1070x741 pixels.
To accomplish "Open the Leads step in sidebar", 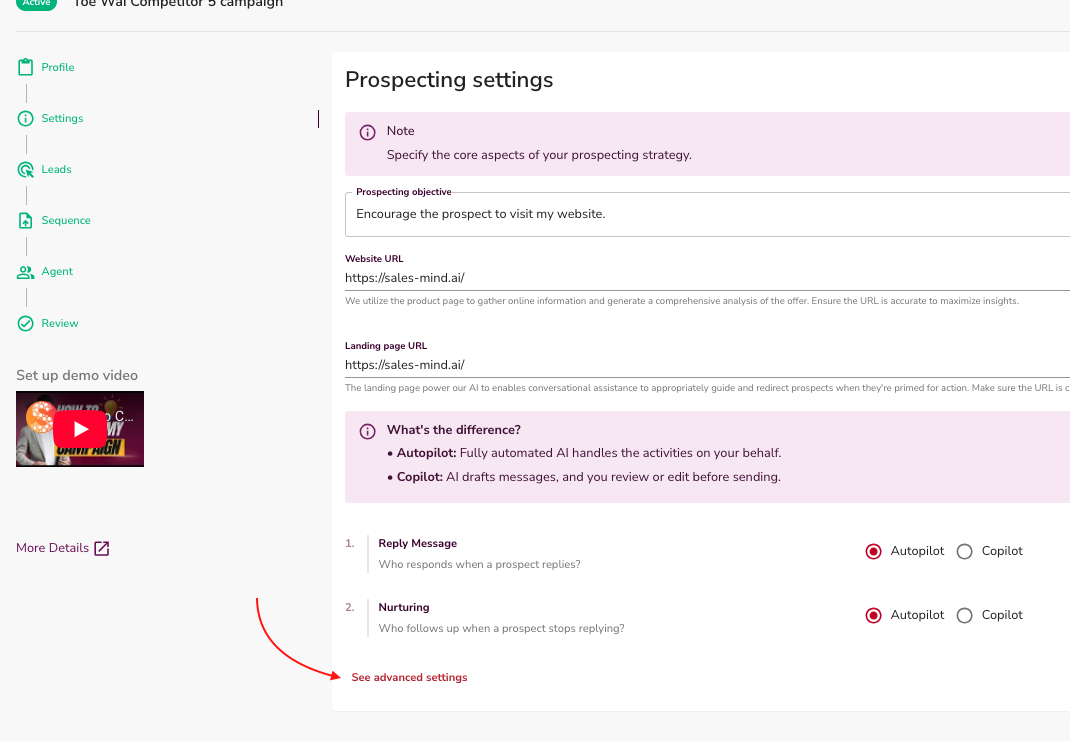I will coord(56,170).
